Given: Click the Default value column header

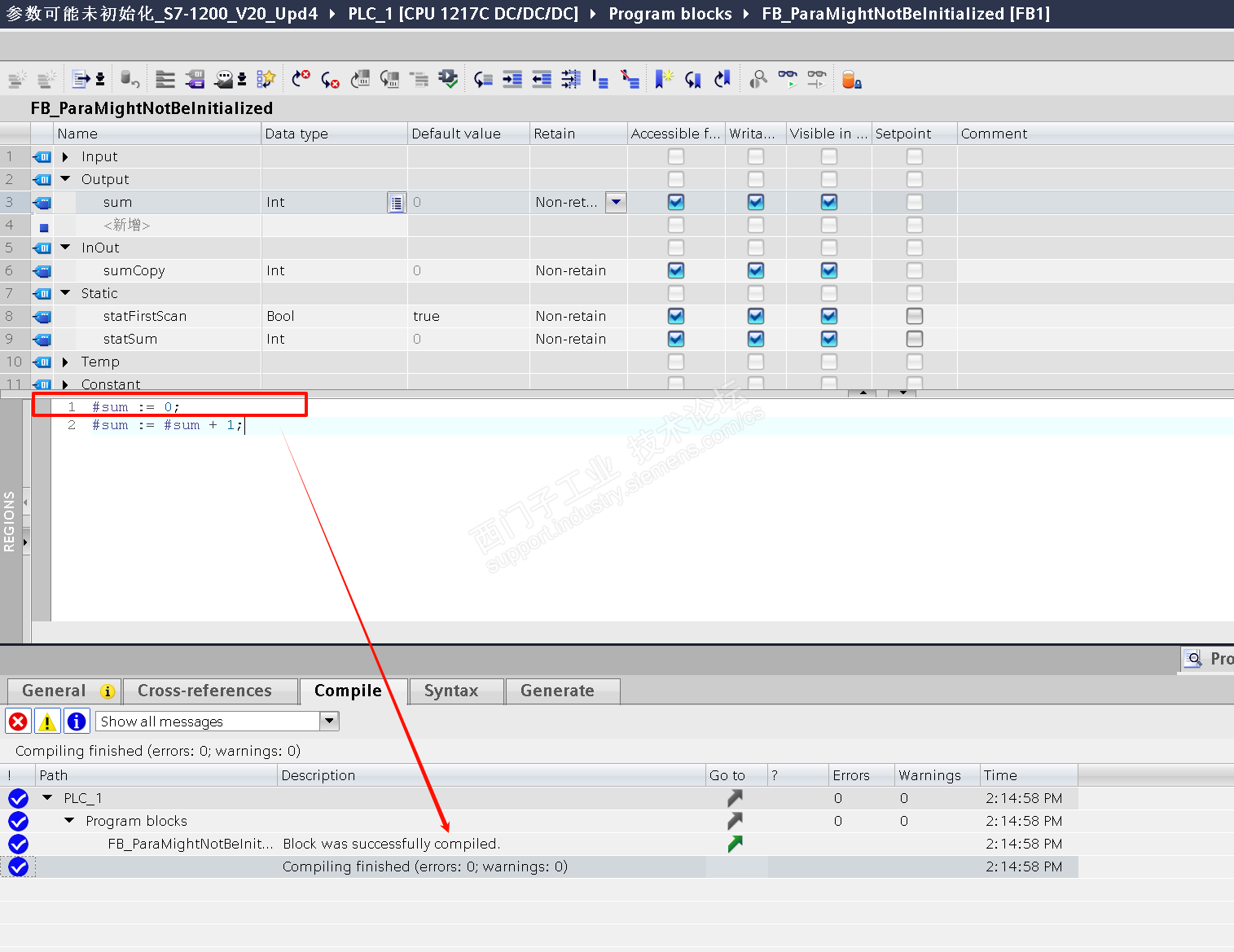Looking at the screenshot, I should click(x=468, y=134).
